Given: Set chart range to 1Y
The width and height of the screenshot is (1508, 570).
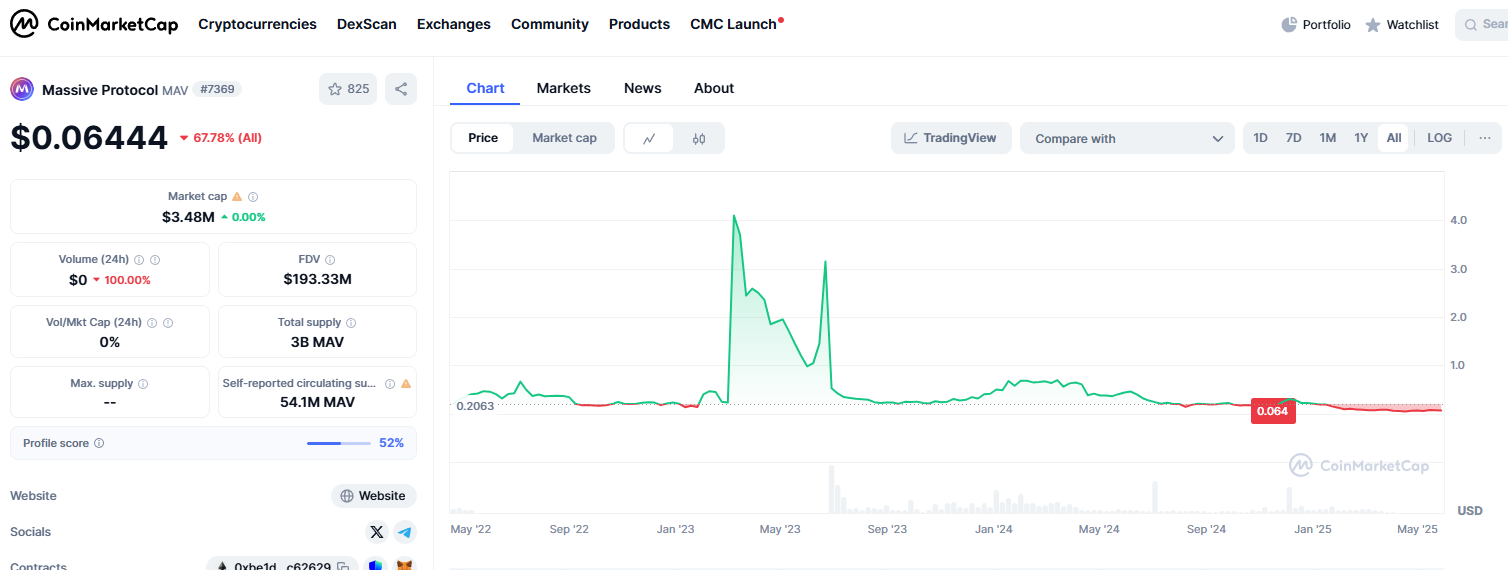Looking at the screenshot, I should 1361,138.
